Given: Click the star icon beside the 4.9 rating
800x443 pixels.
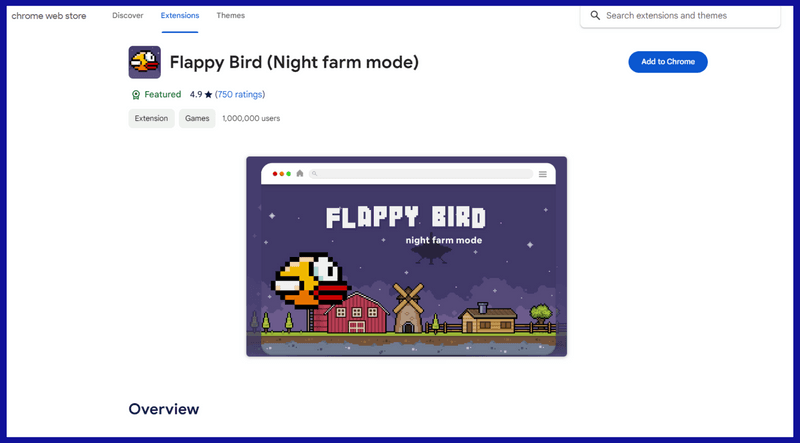Looking at the screenshot, I should pyautogui.click(x=208, y=95).
